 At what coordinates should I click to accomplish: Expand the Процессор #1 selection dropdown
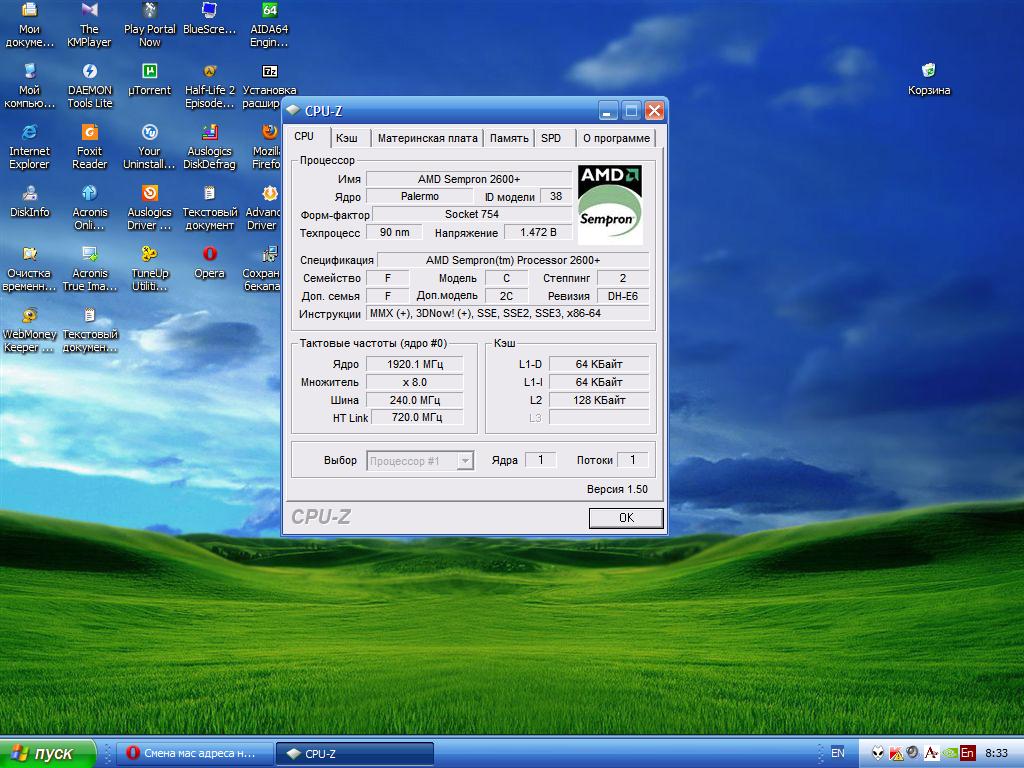(465, 461)
